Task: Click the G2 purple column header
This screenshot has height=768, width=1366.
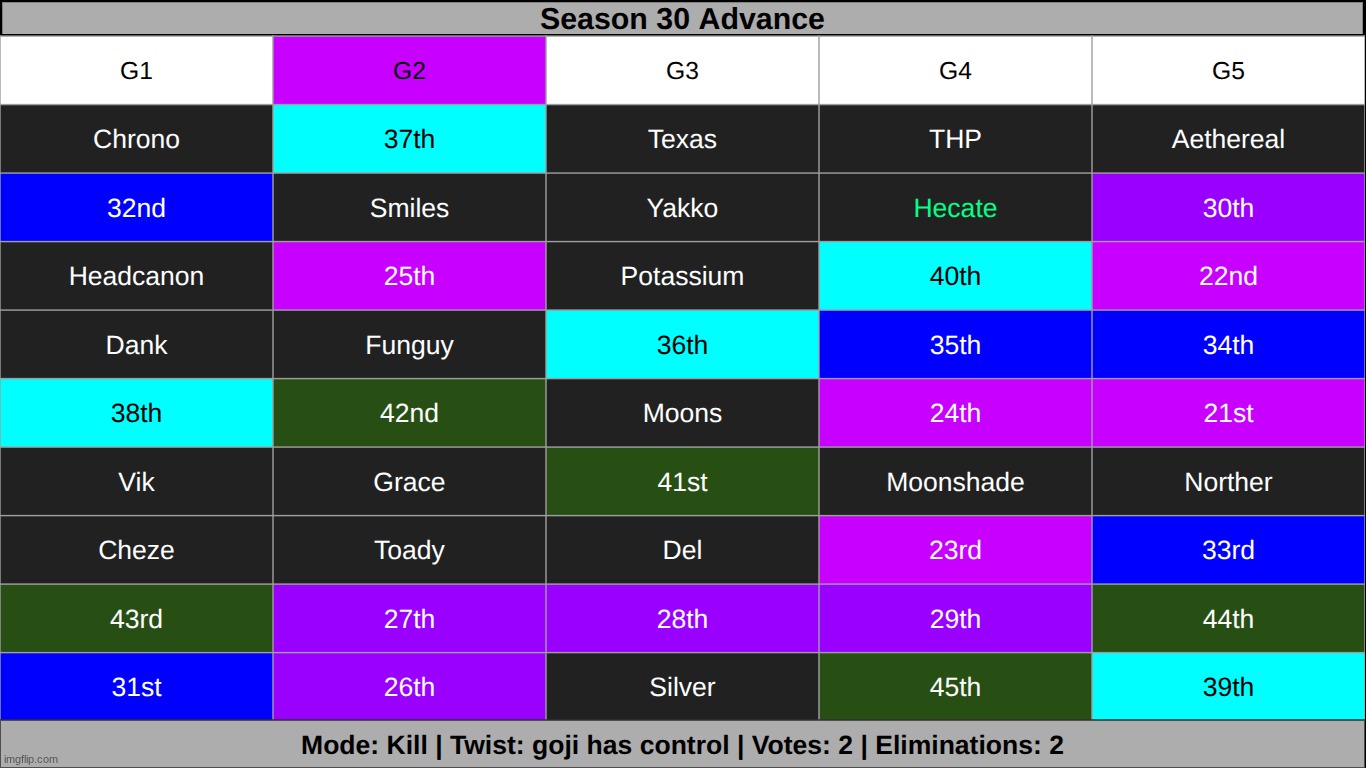Action: (x=409, y=71)
